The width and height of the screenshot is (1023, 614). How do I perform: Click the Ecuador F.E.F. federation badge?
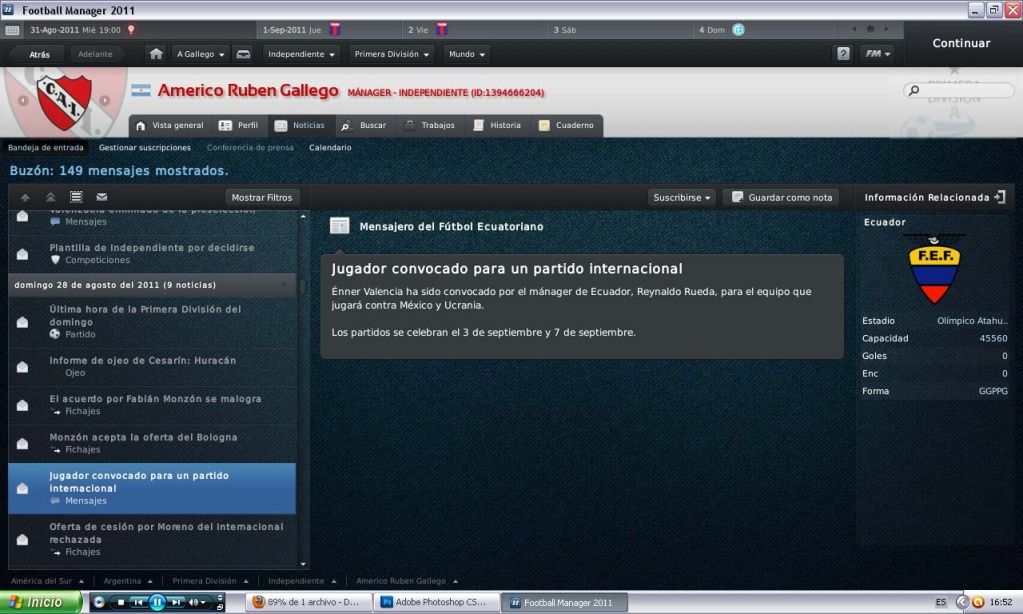pyautogui.click(x=934, y=269)
